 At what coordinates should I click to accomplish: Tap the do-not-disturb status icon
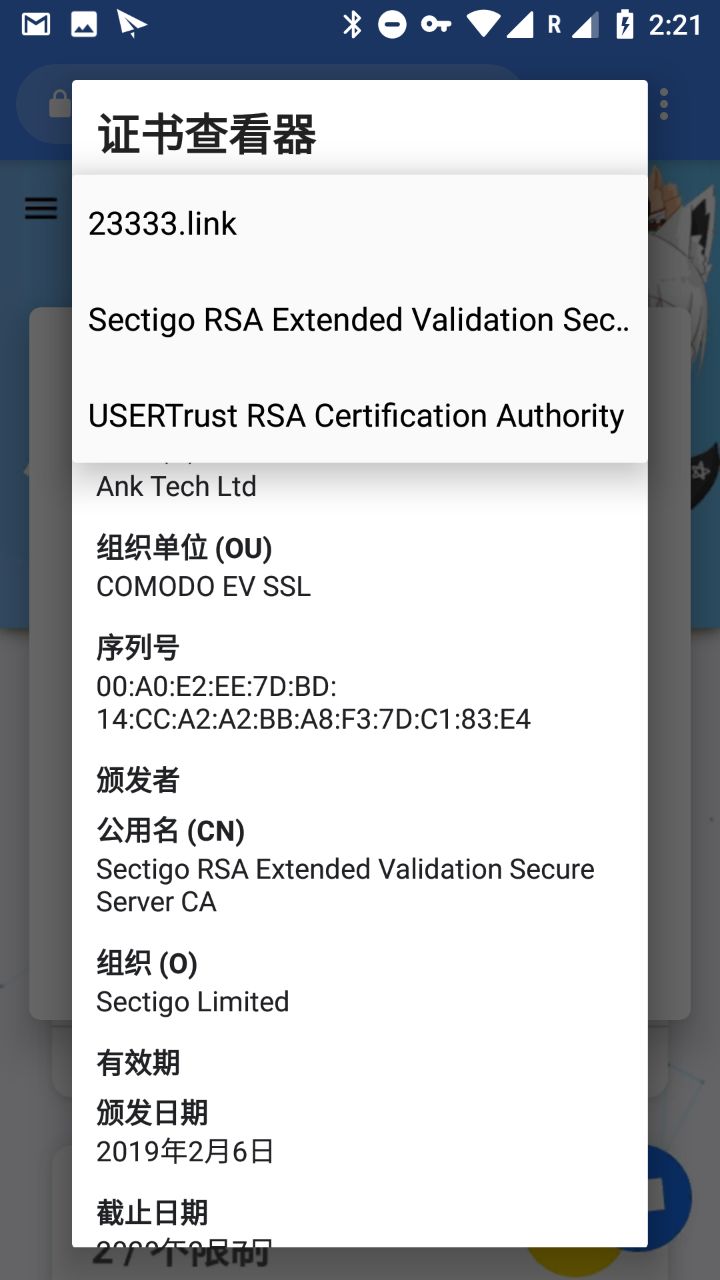pos(392,24)
